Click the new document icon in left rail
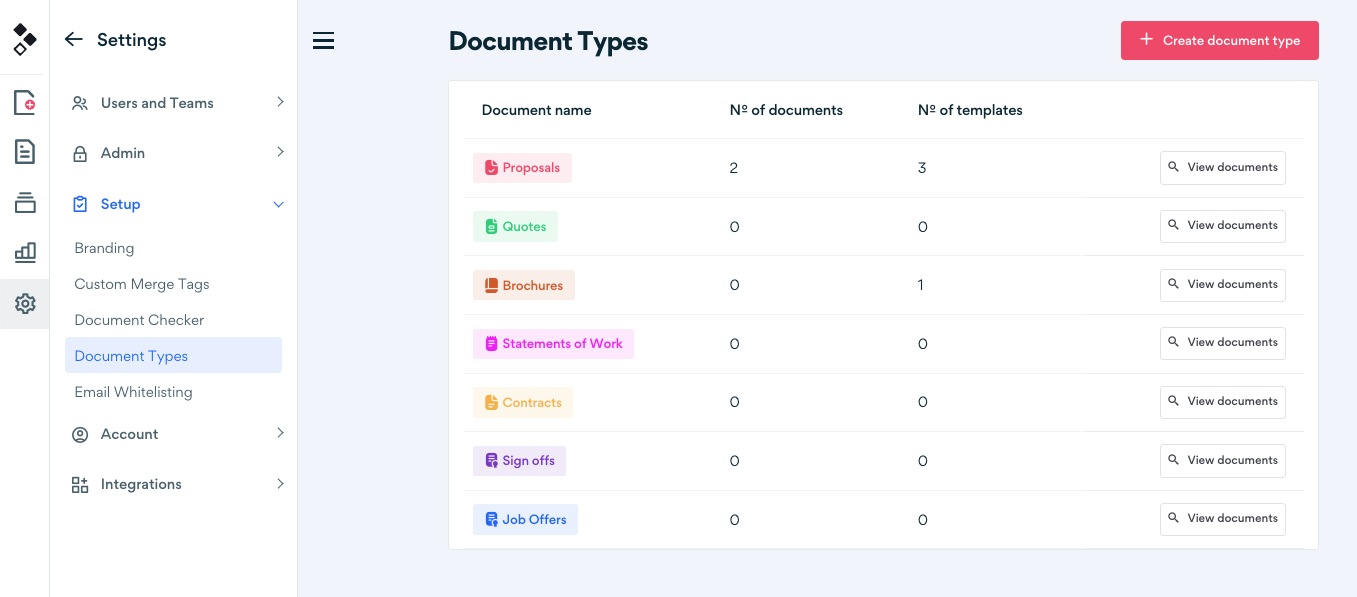Image resolution: width=1357 pixels, height=597 pixels. click(x=24, y=102)
